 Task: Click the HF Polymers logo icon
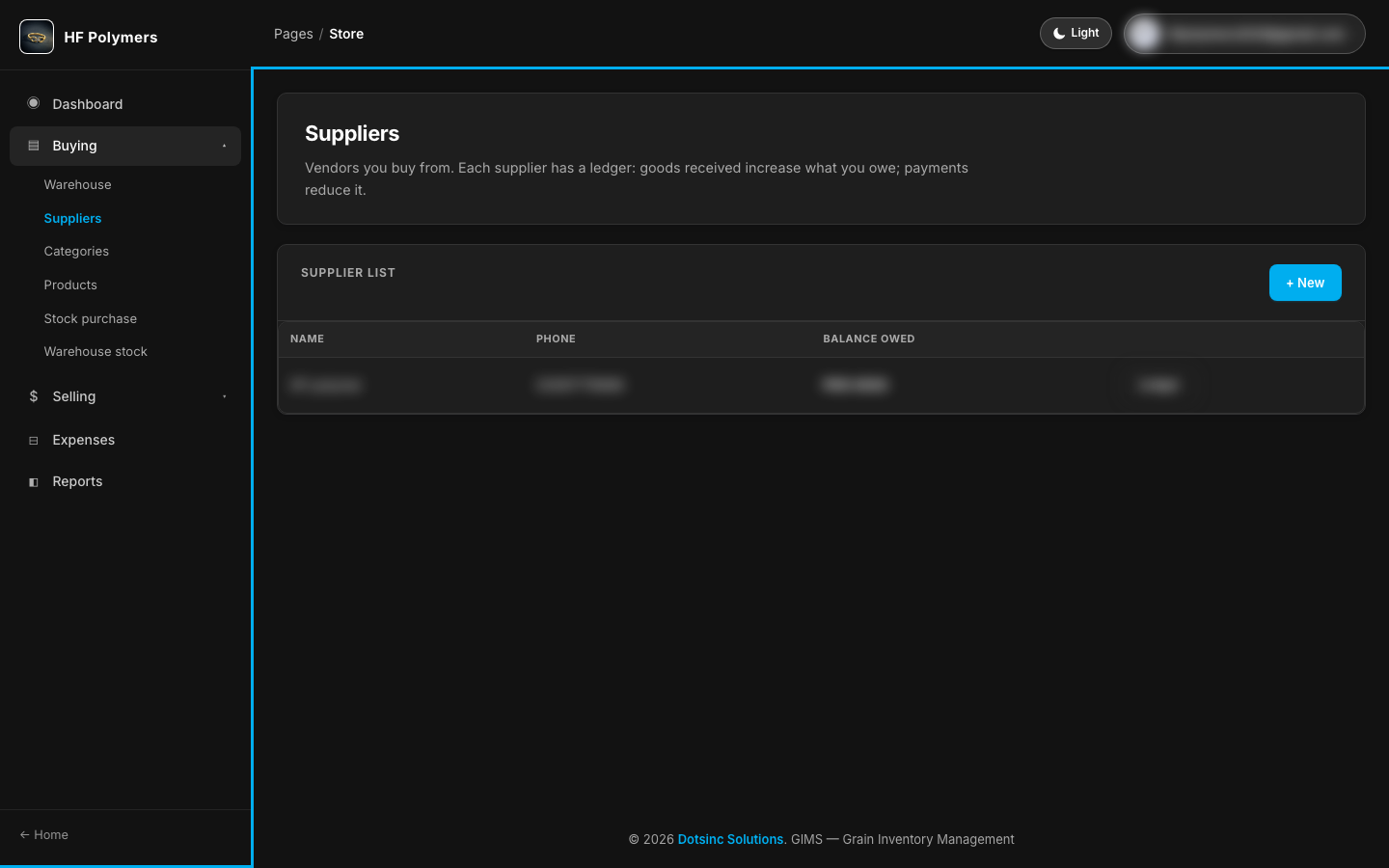tap(37, 37)
